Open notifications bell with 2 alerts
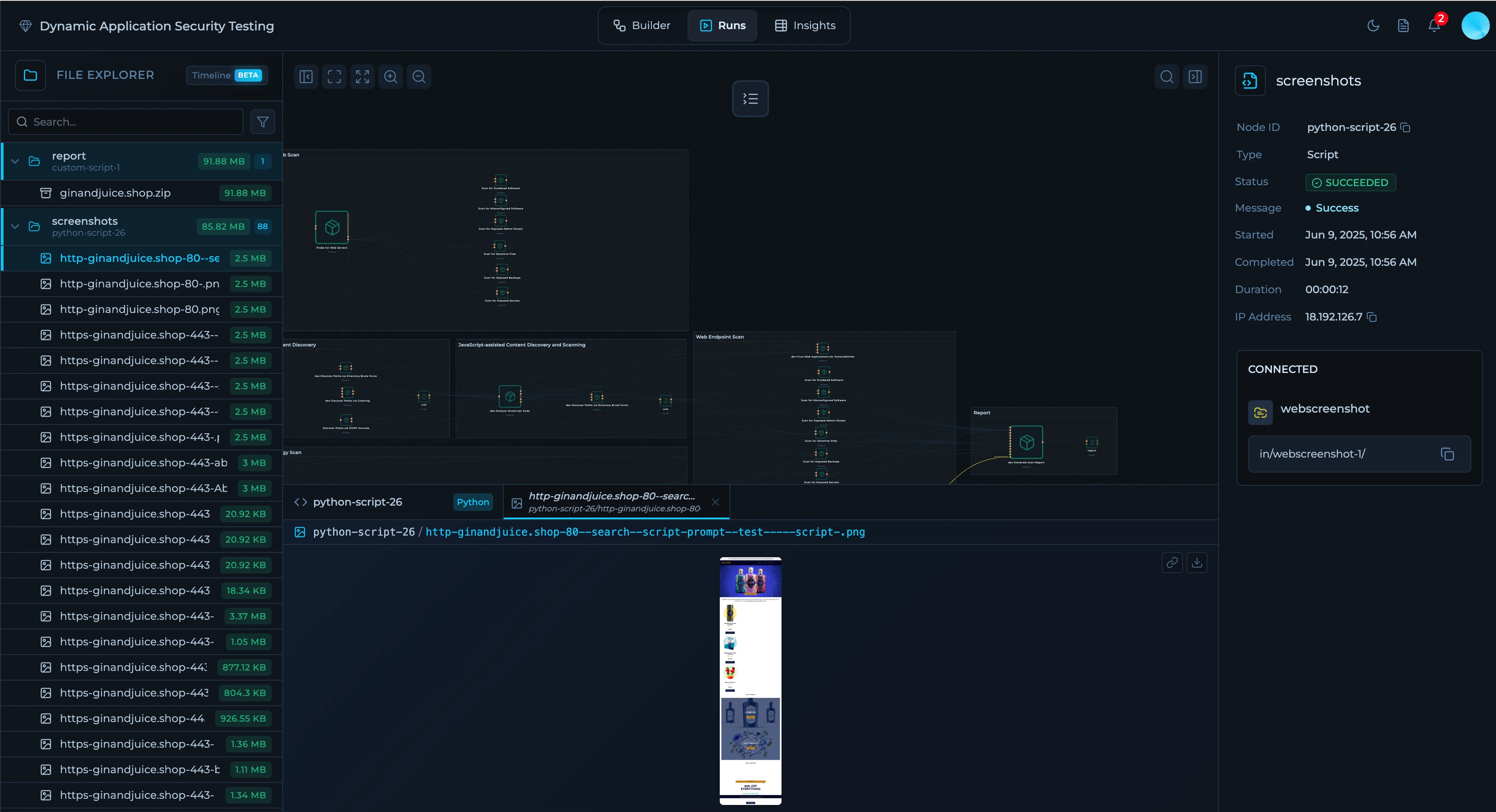 click(x=1434, y=26)
